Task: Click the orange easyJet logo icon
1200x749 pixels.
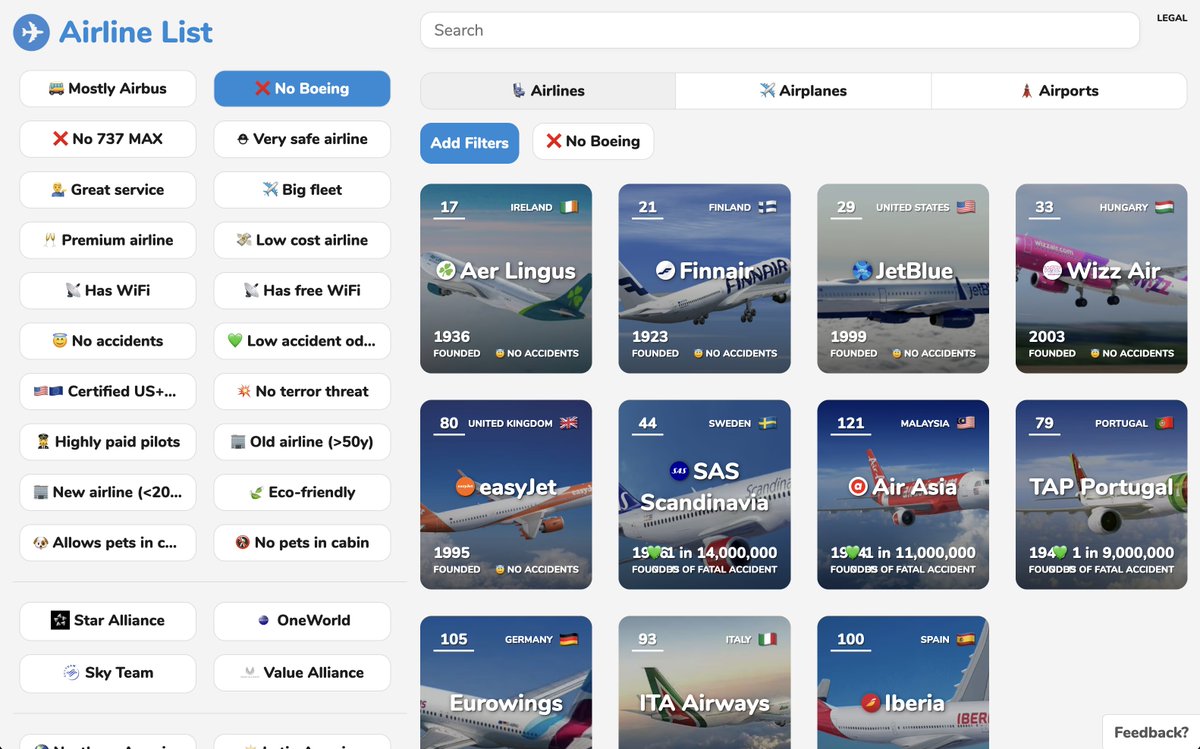Action: click(x=464, y=487)
